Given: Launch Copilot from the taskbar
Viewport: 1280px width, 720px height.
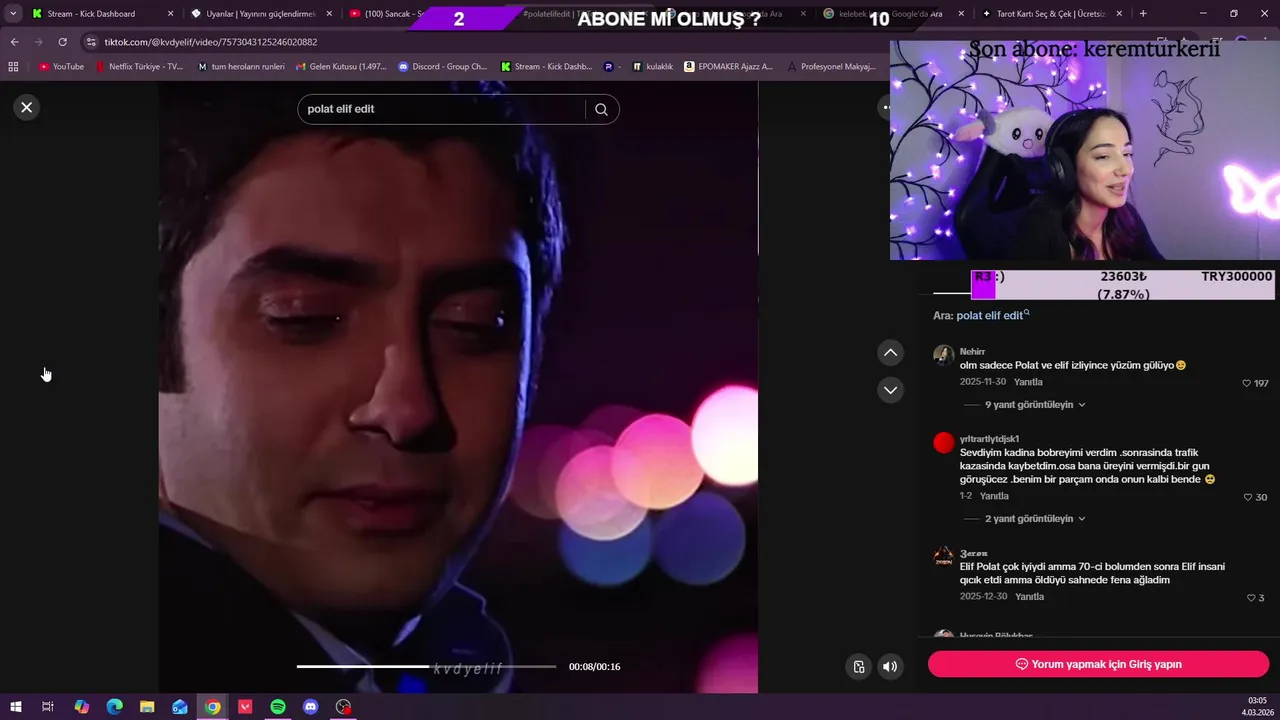Looking at the screenshot, I should 82,707.
